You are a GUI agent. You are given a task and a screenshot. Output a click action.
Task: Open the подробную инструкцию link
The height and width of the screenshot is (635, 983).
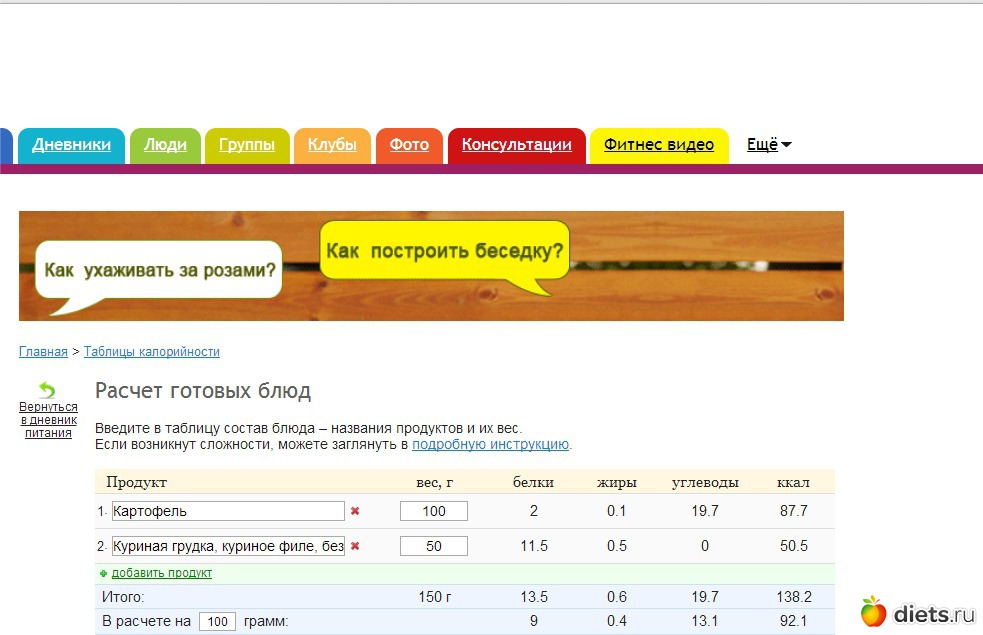click(x=490, y=444)
